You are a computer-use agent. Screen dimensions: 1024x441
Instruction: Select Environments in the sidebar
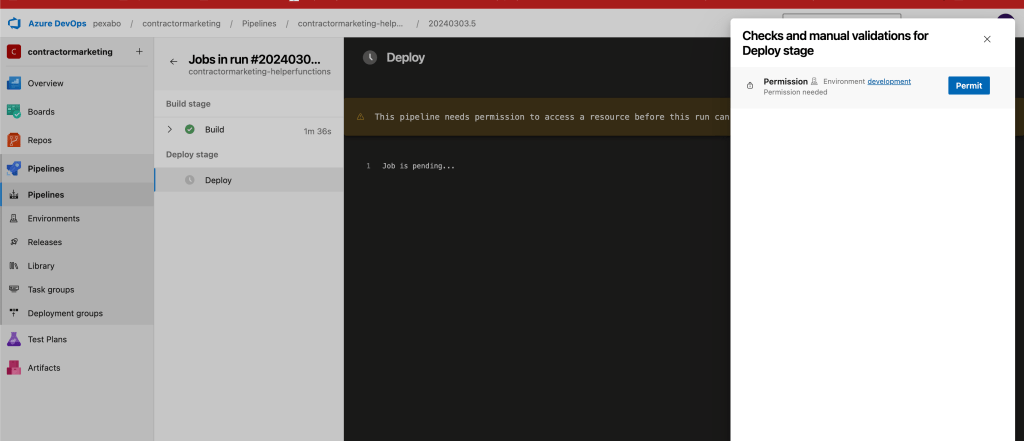point(54,218)
